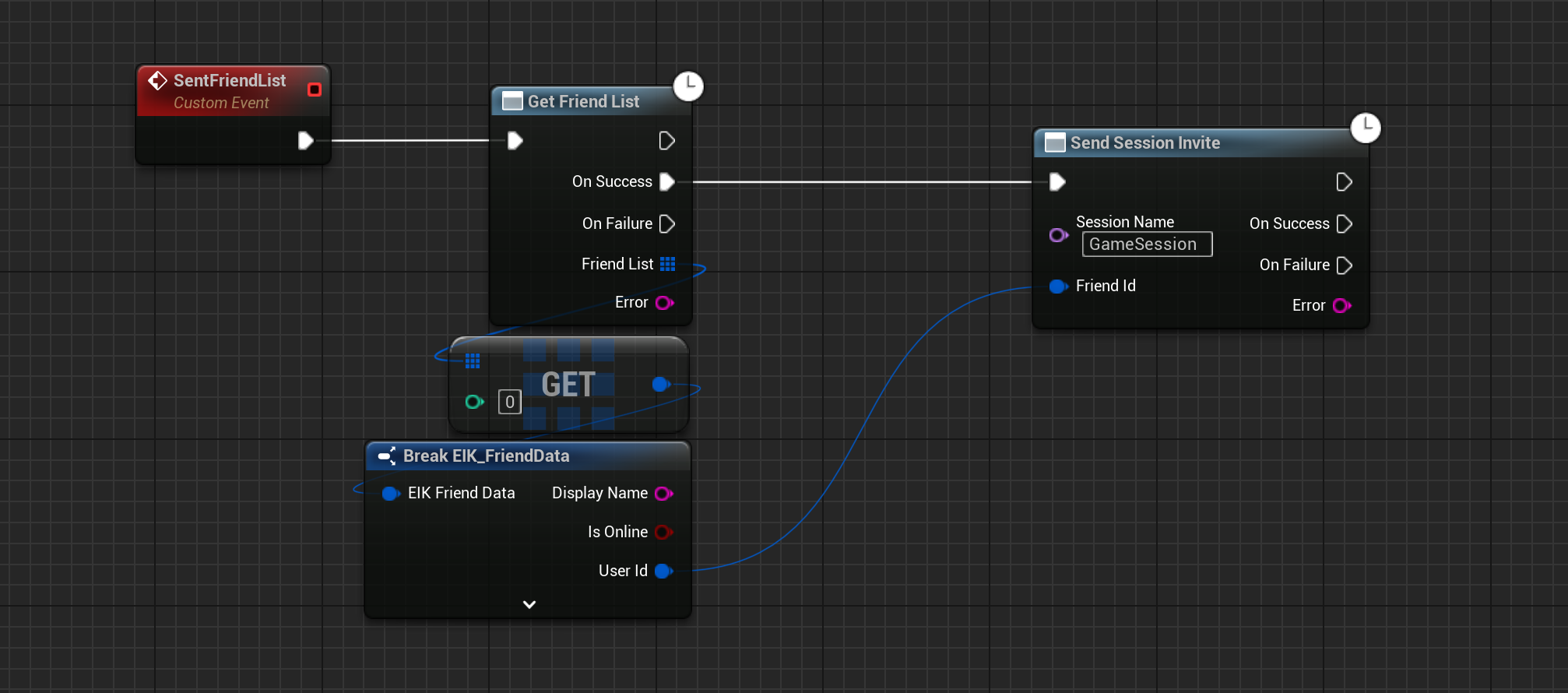
Task: Click the Display Name string output pin
Action: coord(663,493)
